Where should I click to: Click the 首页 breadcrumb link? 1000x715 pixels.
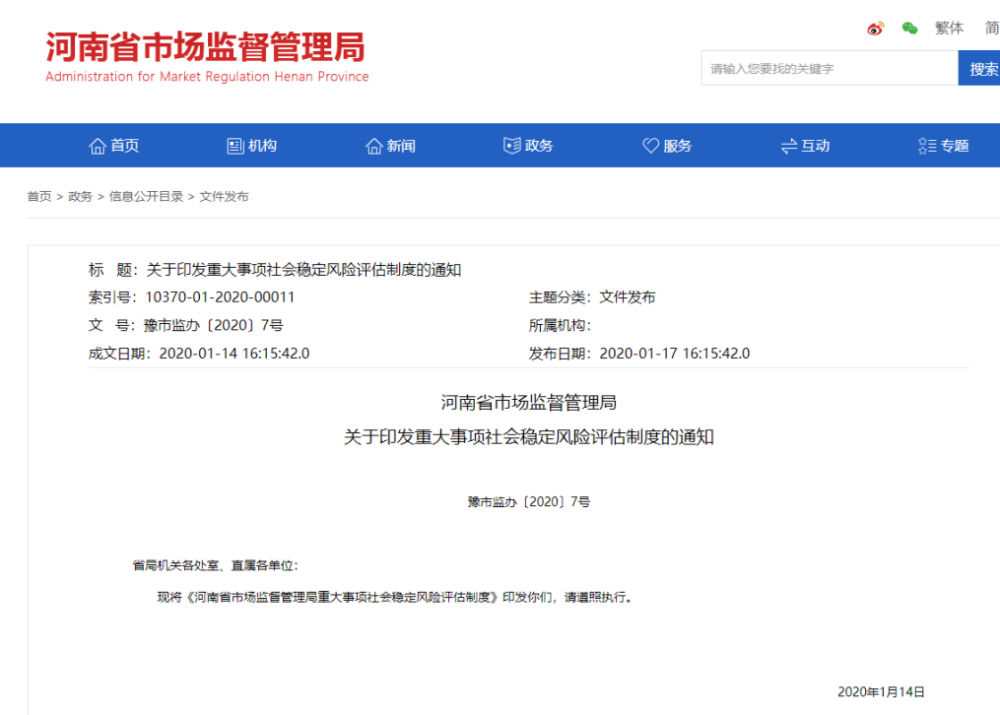pos(39,196)
